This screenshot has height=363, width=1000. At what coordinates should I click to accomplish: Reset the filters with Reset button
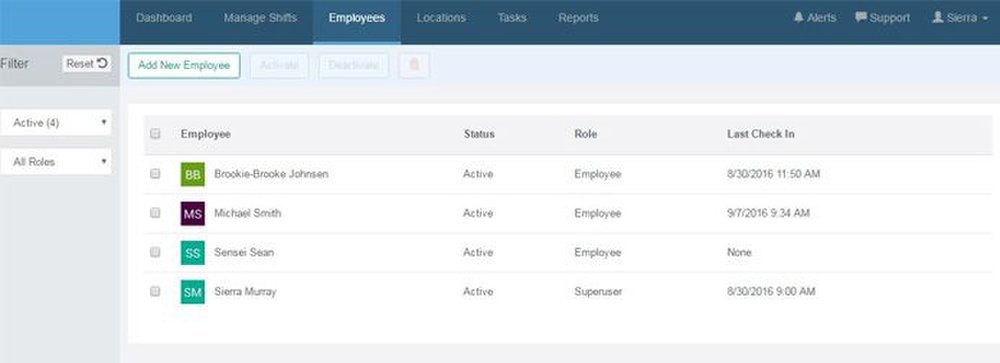87,64
